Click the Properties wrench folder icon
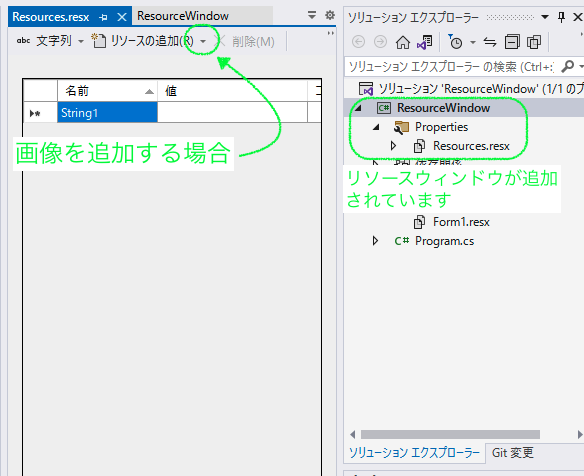This screenshot has height=476, width=584. click(x=402, y=127)
